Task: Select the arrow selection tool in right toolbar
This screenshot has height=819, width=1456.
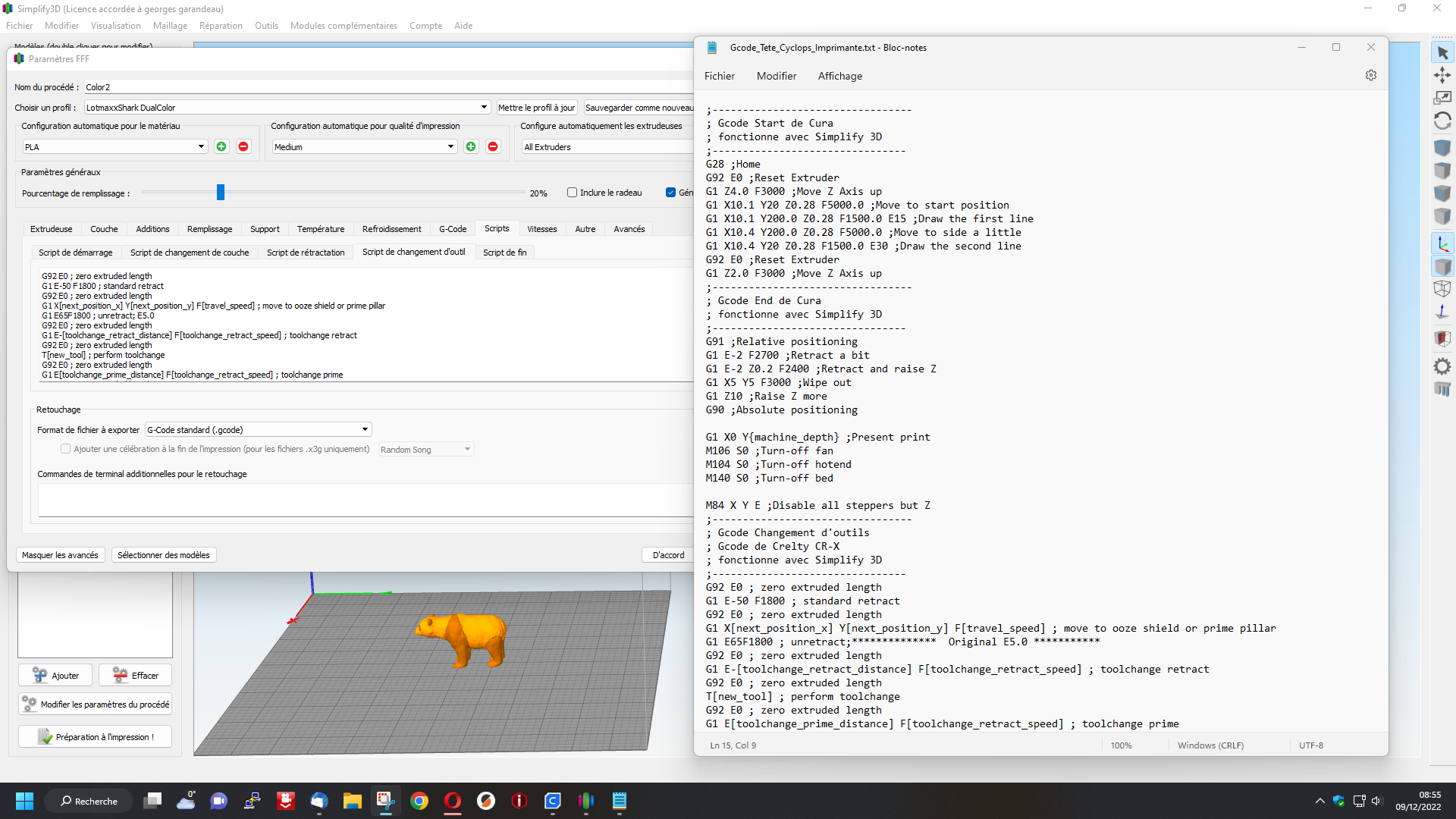Action: [x=1442, y=53]
